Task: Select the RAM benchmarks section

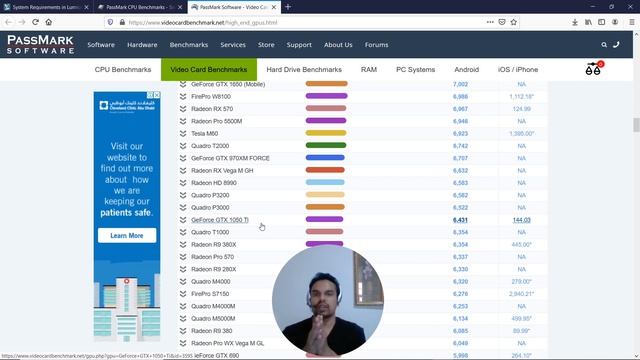Action: coord(369,69)
